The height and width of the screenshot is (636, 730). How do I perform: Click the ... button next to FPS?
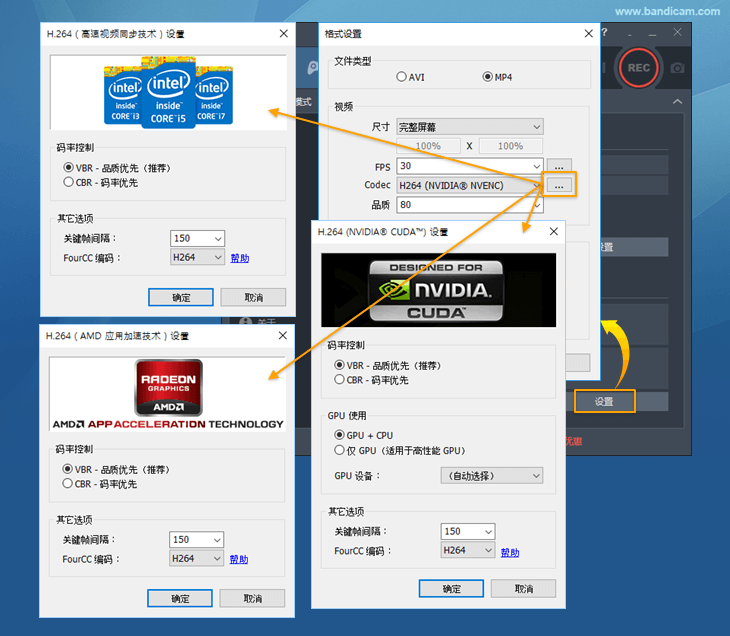(x=559, y=166)
